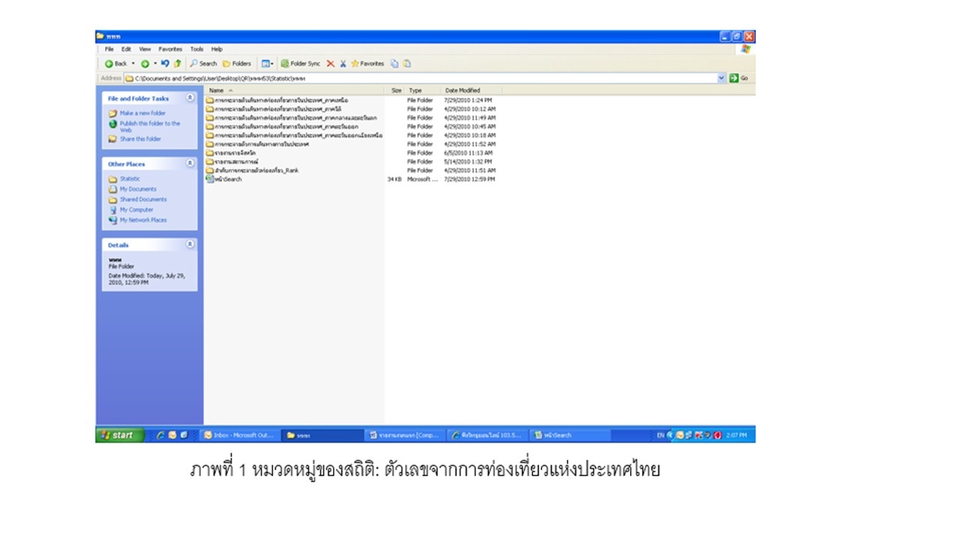Open the Help menu

(x=217, y=49)
